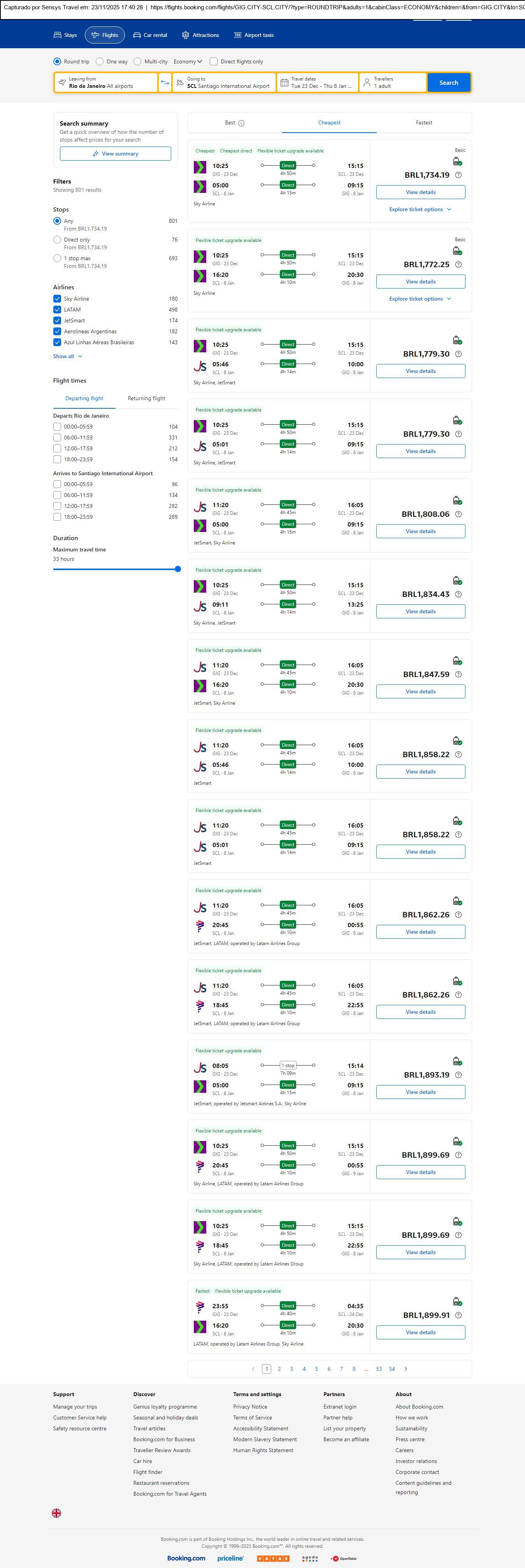525x1568 pixels.
Task: Click the UK flag language icon
Action: coord(57,1513)
